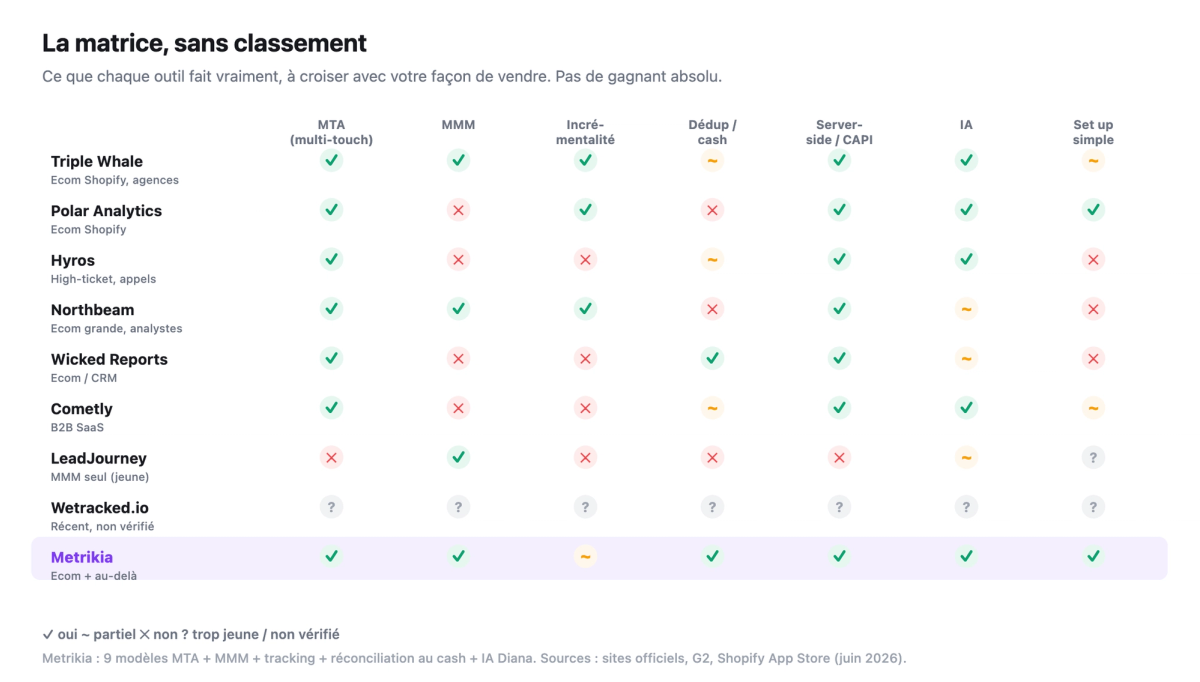Select the Metrikia tool name

[82, 557]
